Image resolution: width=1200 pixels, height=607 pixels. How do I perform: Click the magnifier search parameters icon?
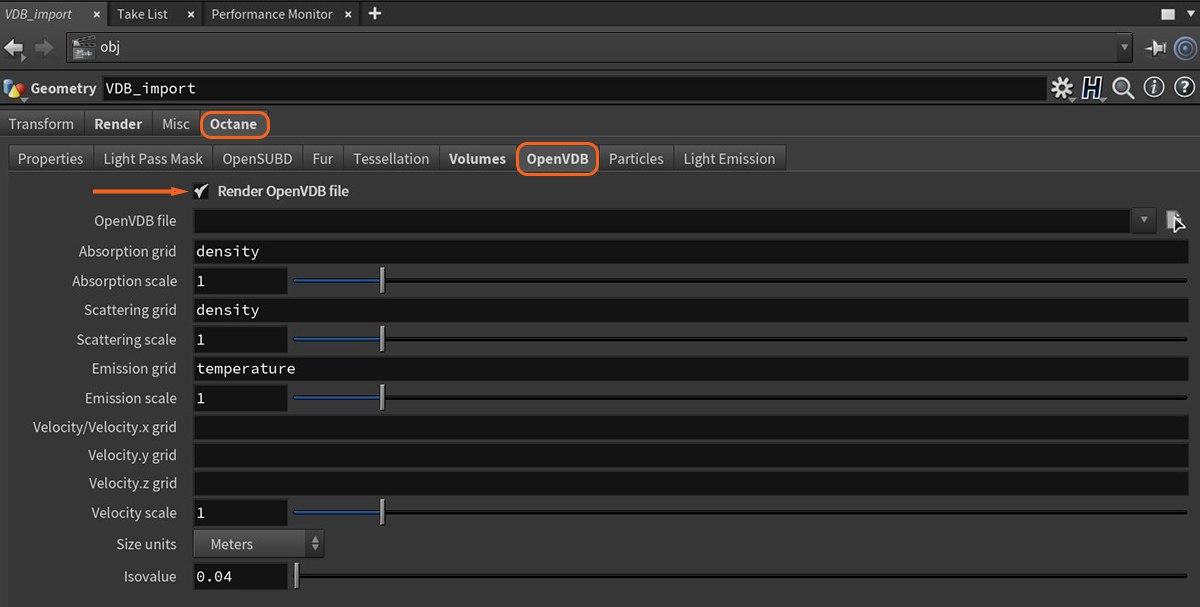point(1123,88)
